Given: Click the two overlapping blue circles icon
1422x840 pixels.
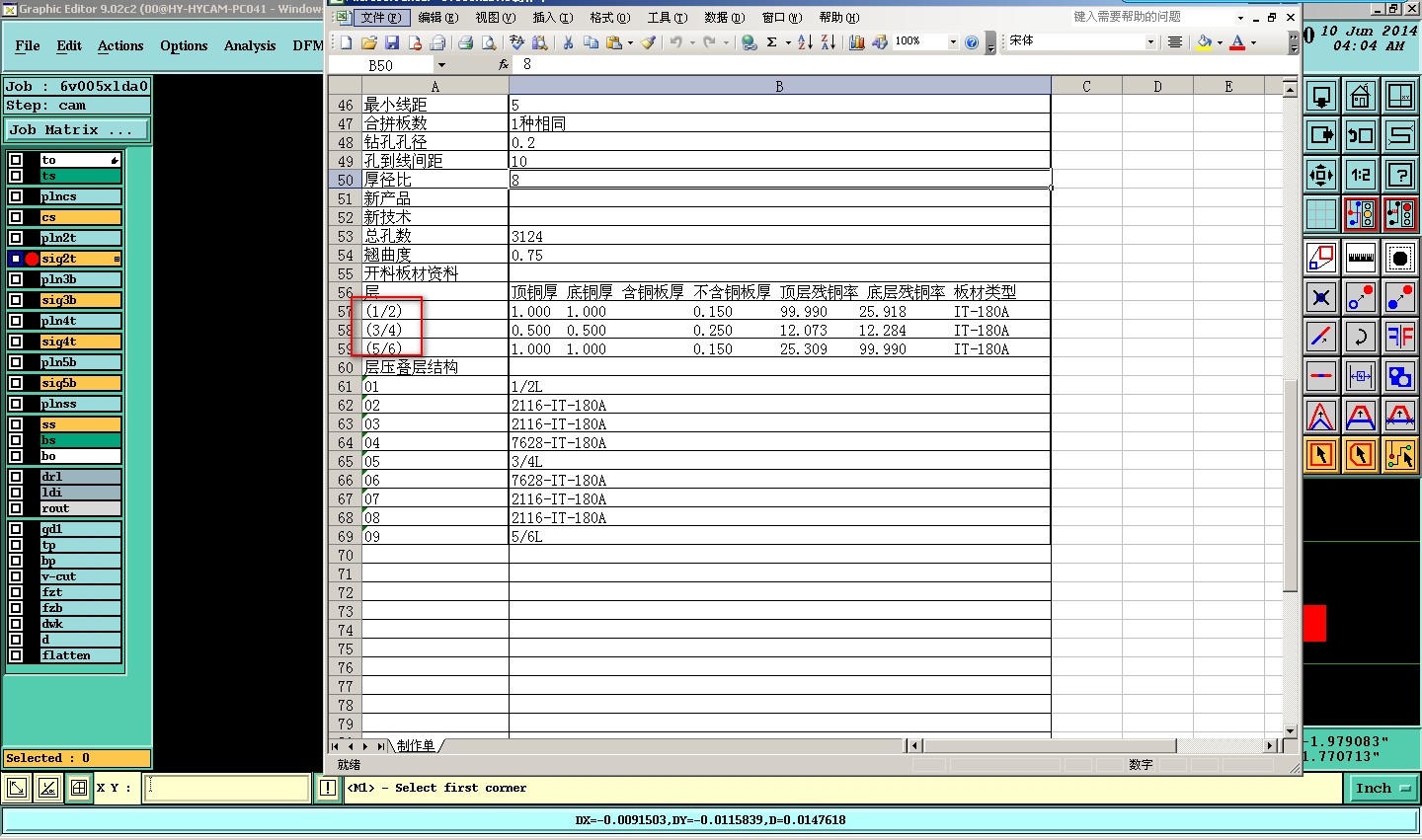Looking at the screenshot, I should tap(1400, 376).
